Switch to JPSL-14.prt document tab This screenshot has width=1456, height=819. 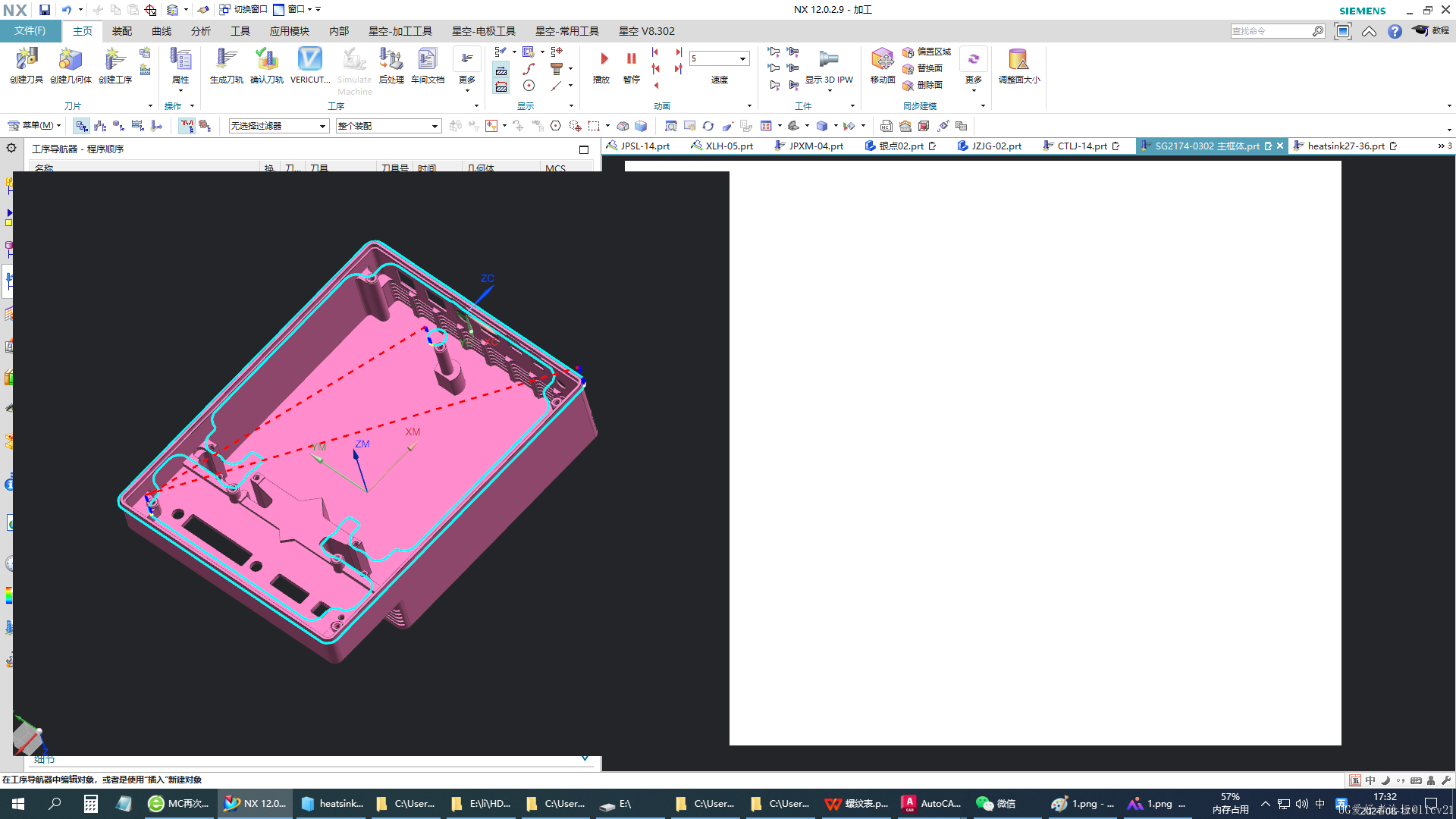point(638,146)
